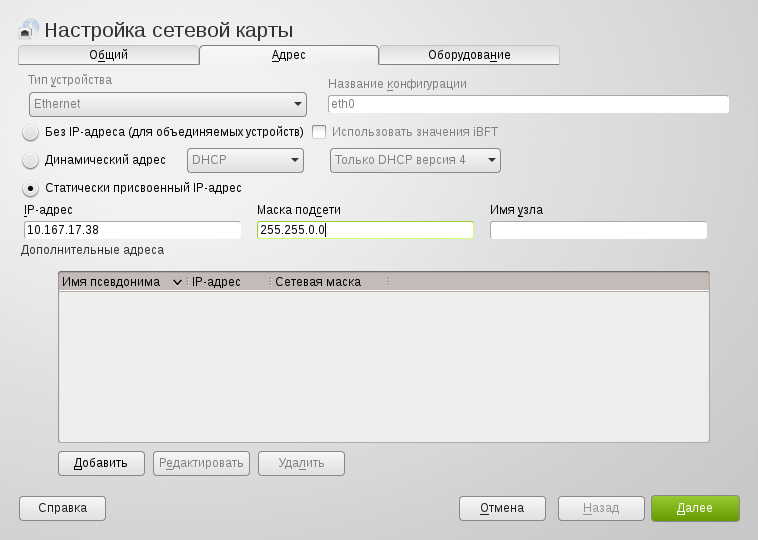Select the Адрес tab
The height and width of the screenshot is (540, 758).
pyautogui.click(x=288, y=55)
